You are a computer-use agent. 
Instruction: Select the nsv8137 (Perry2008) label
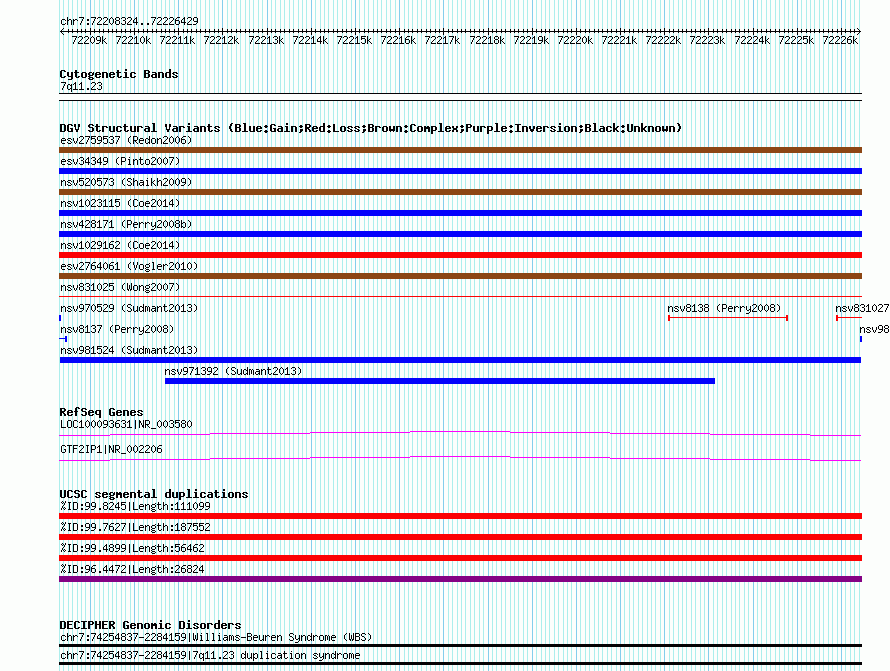click(117, 329)
